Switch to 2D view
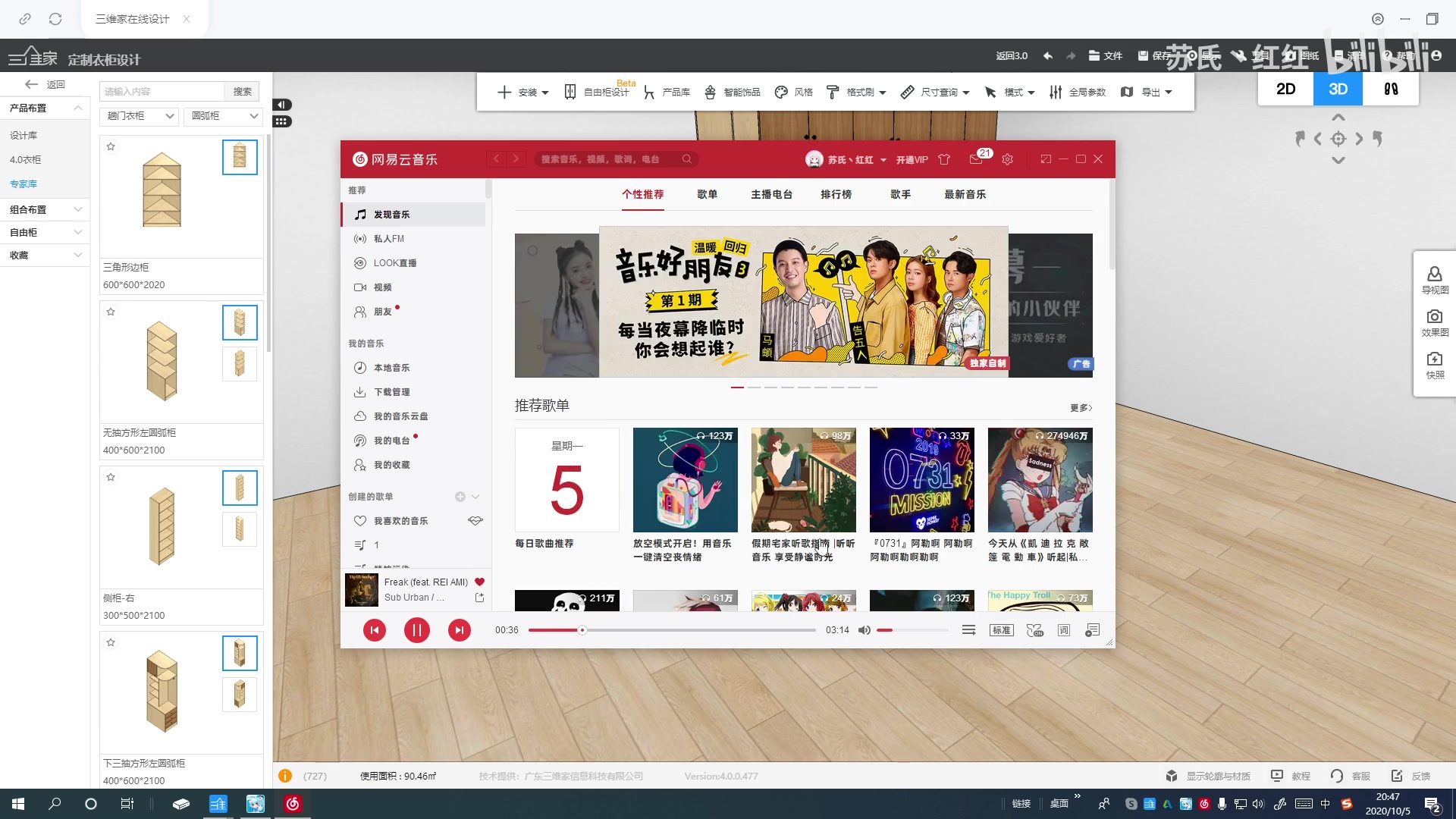Image resolution: width=1456 pixels, height=819 pixels. point(1286,89)
